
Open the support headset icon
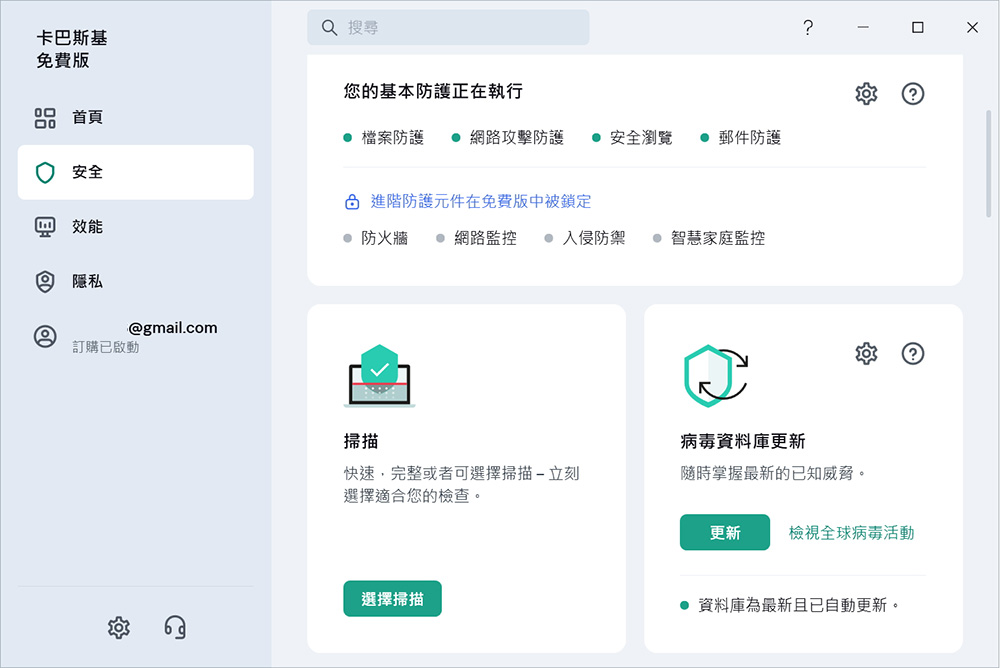pyautogui.click(x=175, y=627)
